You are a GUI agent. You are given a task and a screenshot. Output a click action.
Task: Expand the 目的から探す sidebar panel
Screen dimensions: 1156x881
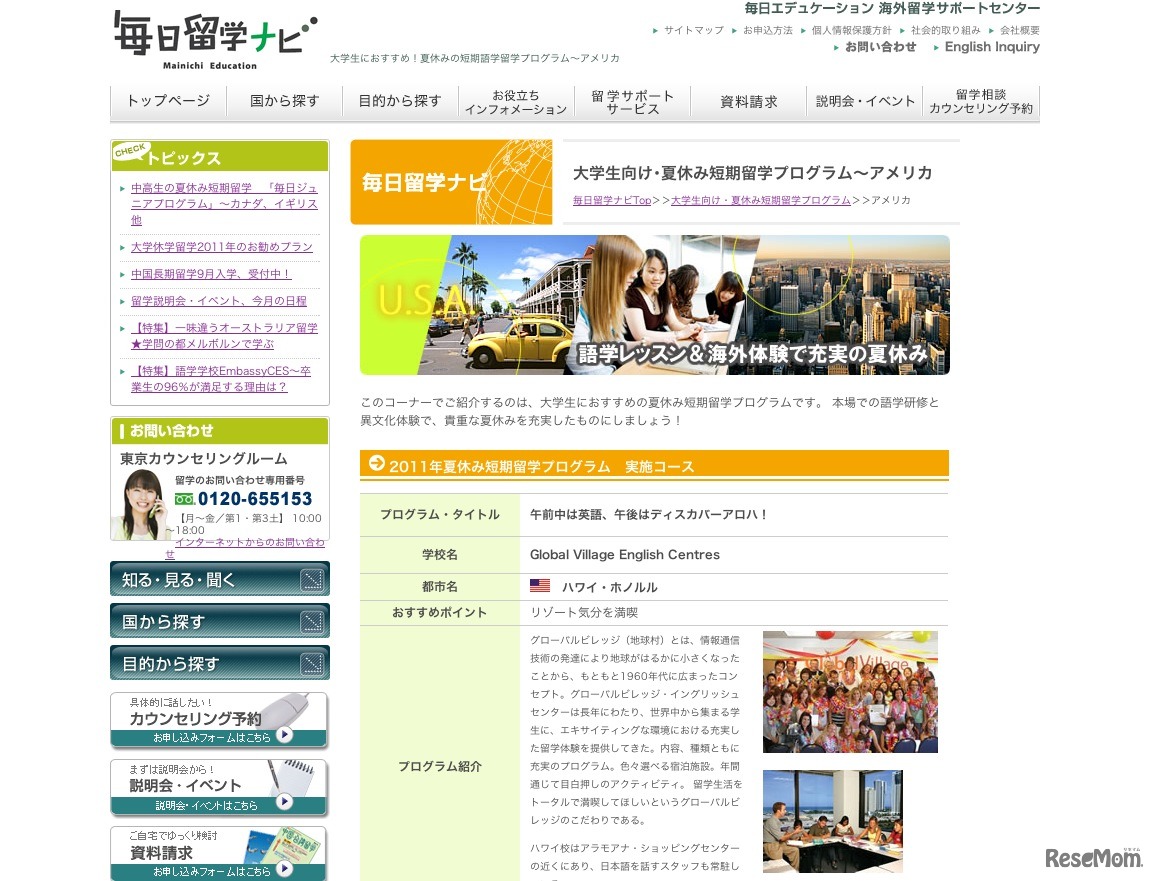tap(313, 662)
